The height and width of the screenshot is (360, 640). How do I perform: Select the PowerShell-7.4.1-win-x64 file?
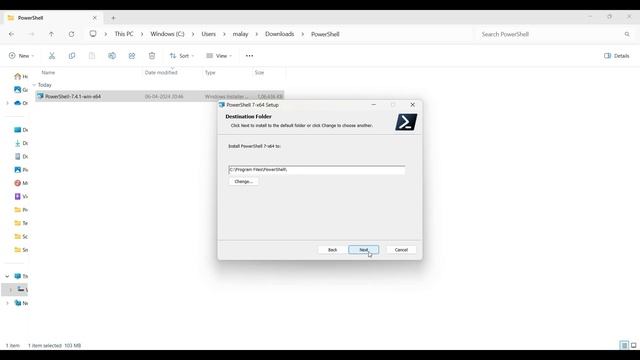tap(160, 97)
